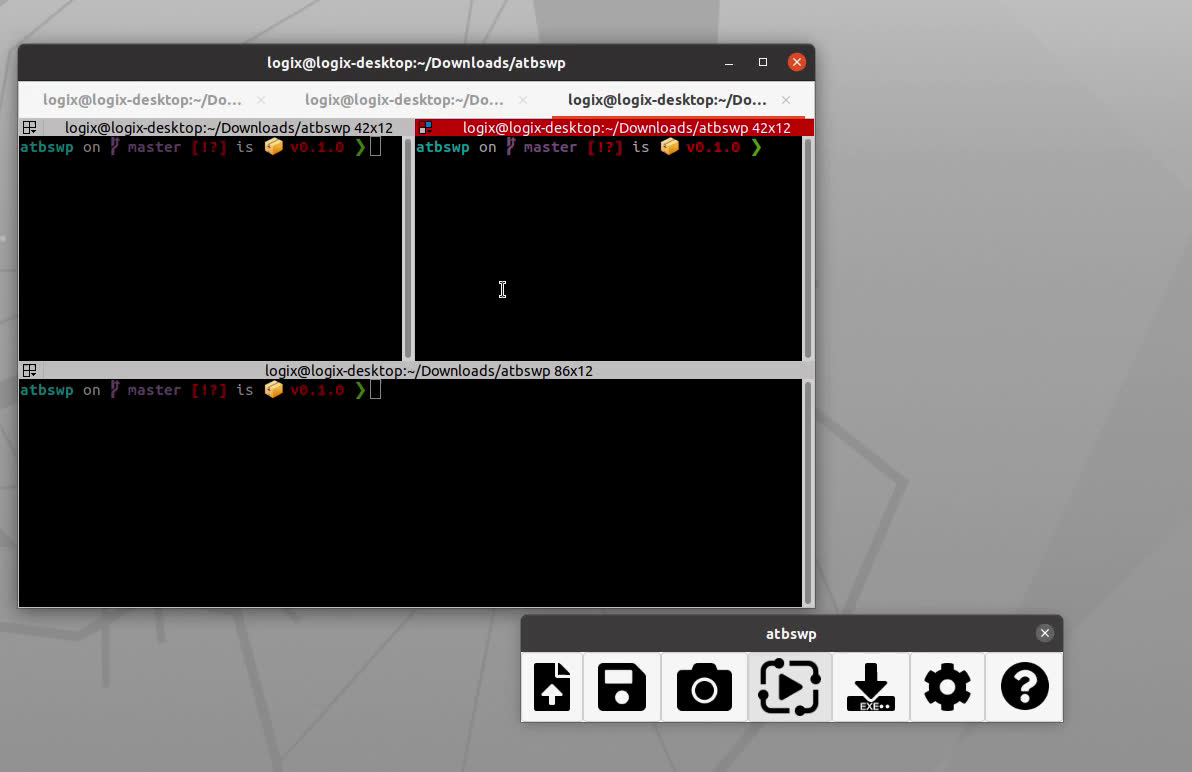
Task: Open the top-left 42x12 pane's menu icon
Action: coord(30,128)
